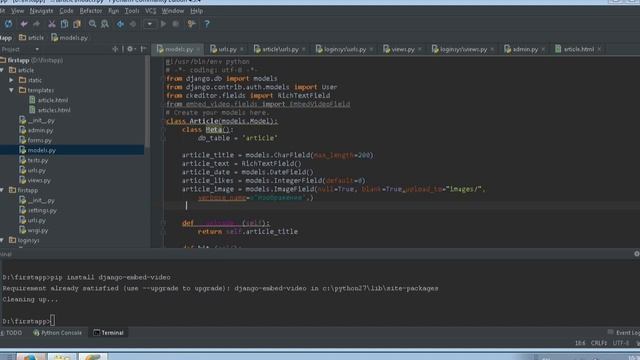Open the Project panel gear settings menu
Screen dimensions: 640x360
131,49
